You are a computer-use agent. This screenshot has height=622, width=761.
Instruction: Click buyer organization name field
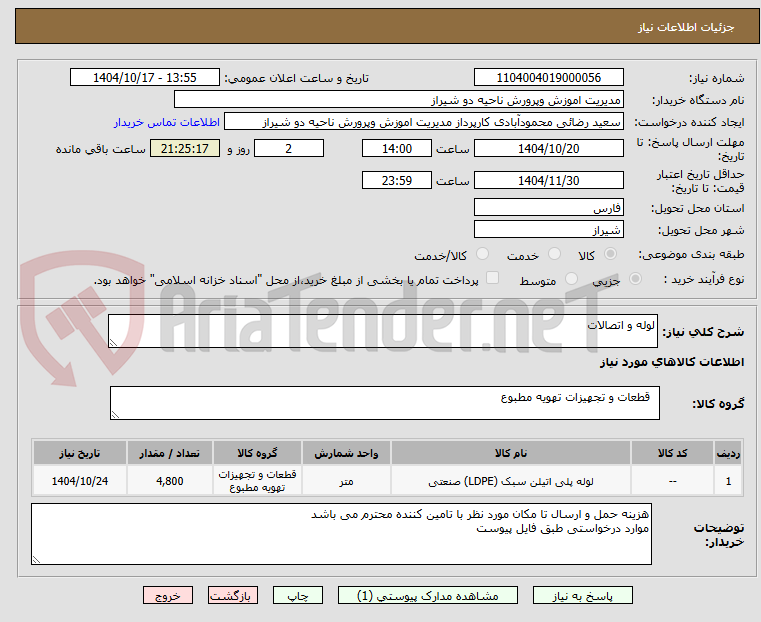click(398, 100)
